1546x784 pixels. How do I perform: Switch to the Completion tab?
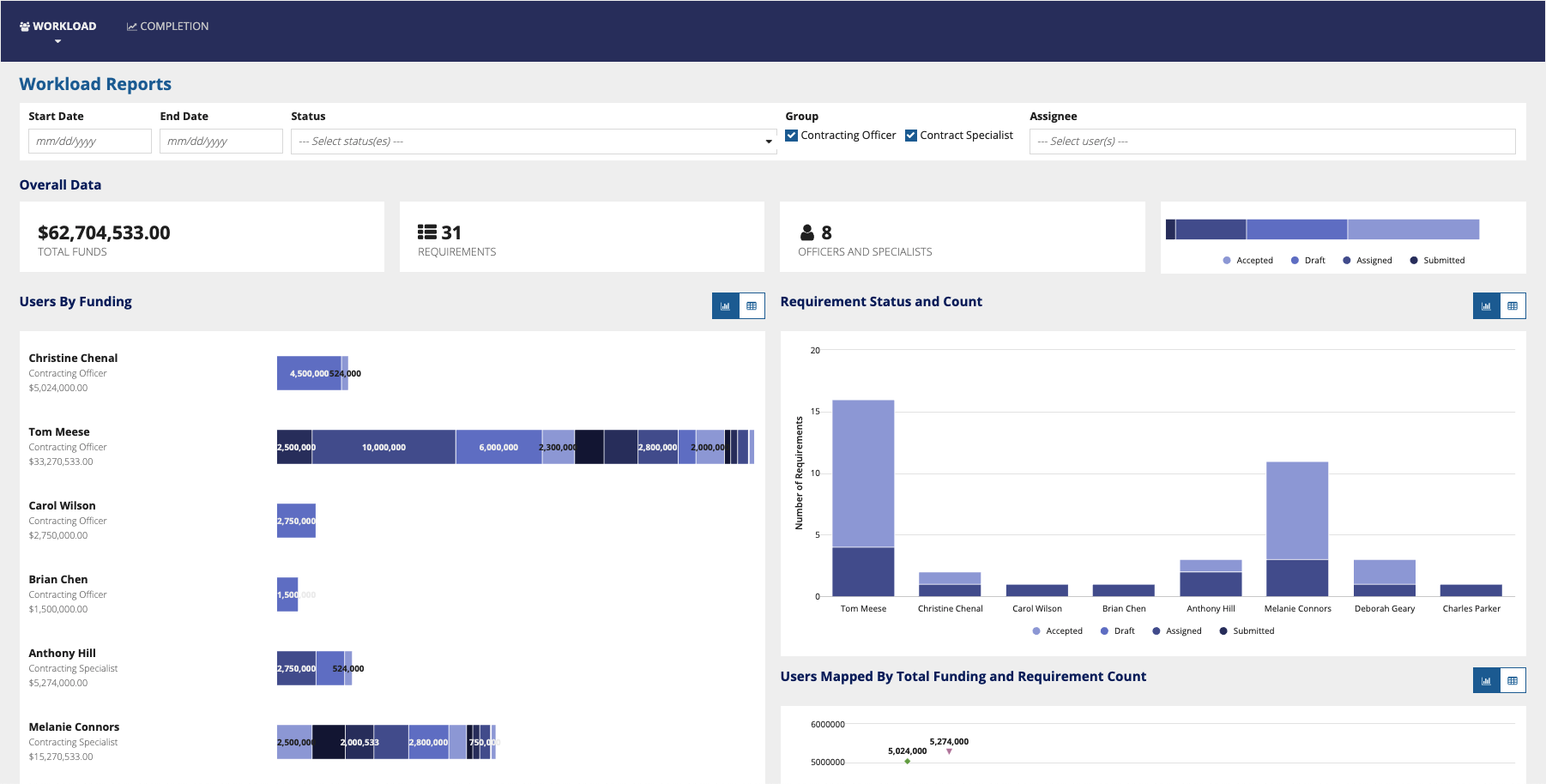pyautogui.click(x=167, y=27)
